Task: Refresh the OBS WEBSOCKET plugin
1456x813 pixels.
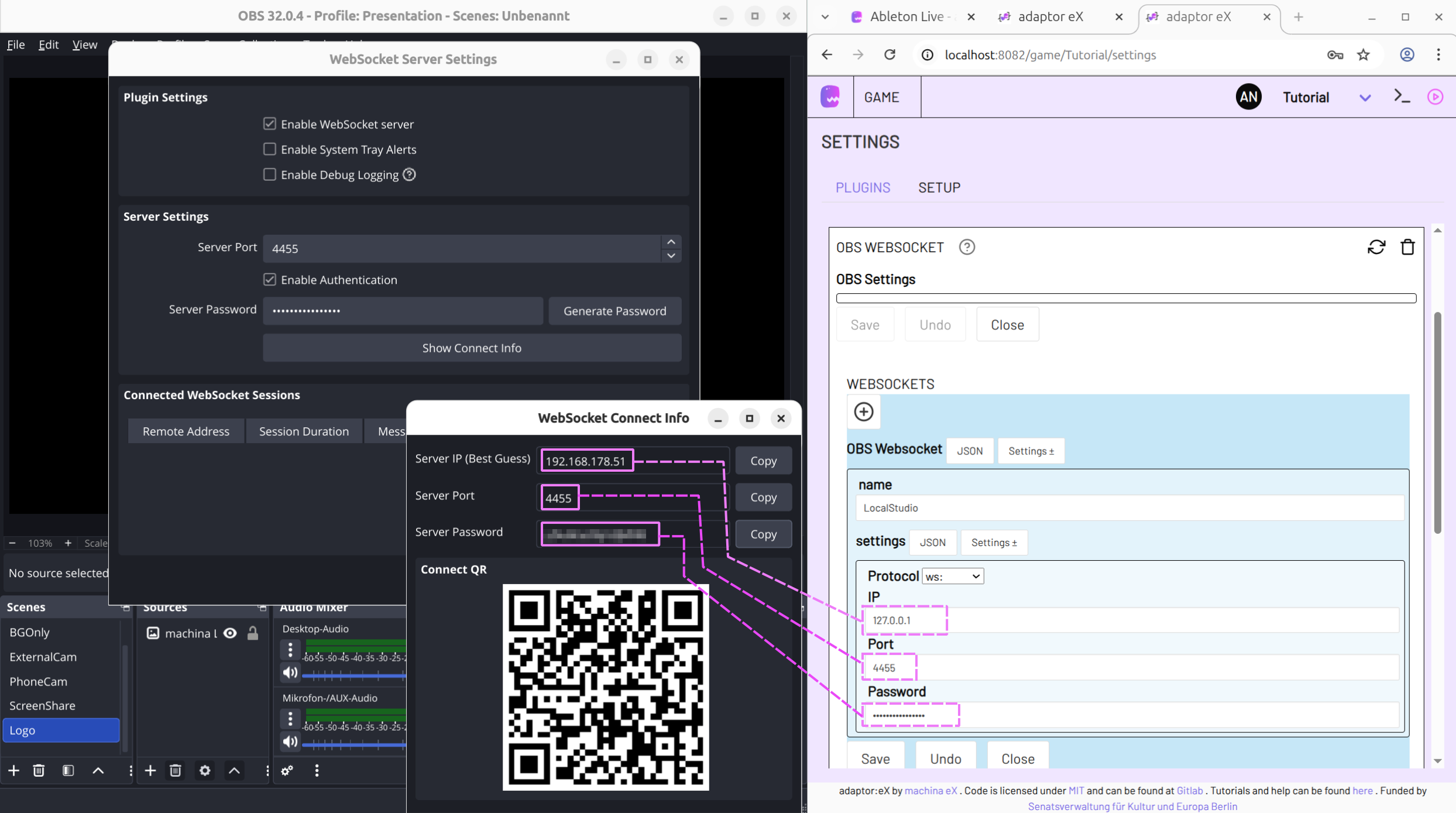Action: point(1376,247)
